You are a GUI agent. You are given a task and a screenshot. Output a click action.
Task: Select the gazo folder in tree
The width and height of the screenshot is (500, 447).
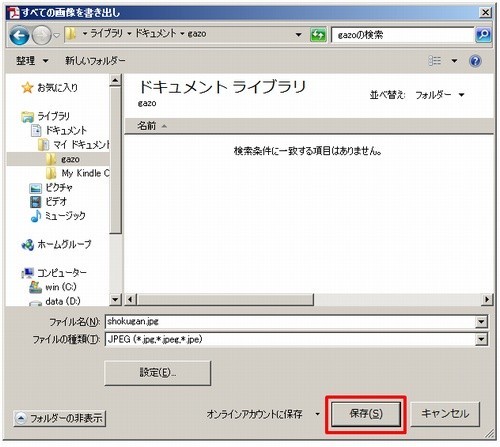pos(70,159)
